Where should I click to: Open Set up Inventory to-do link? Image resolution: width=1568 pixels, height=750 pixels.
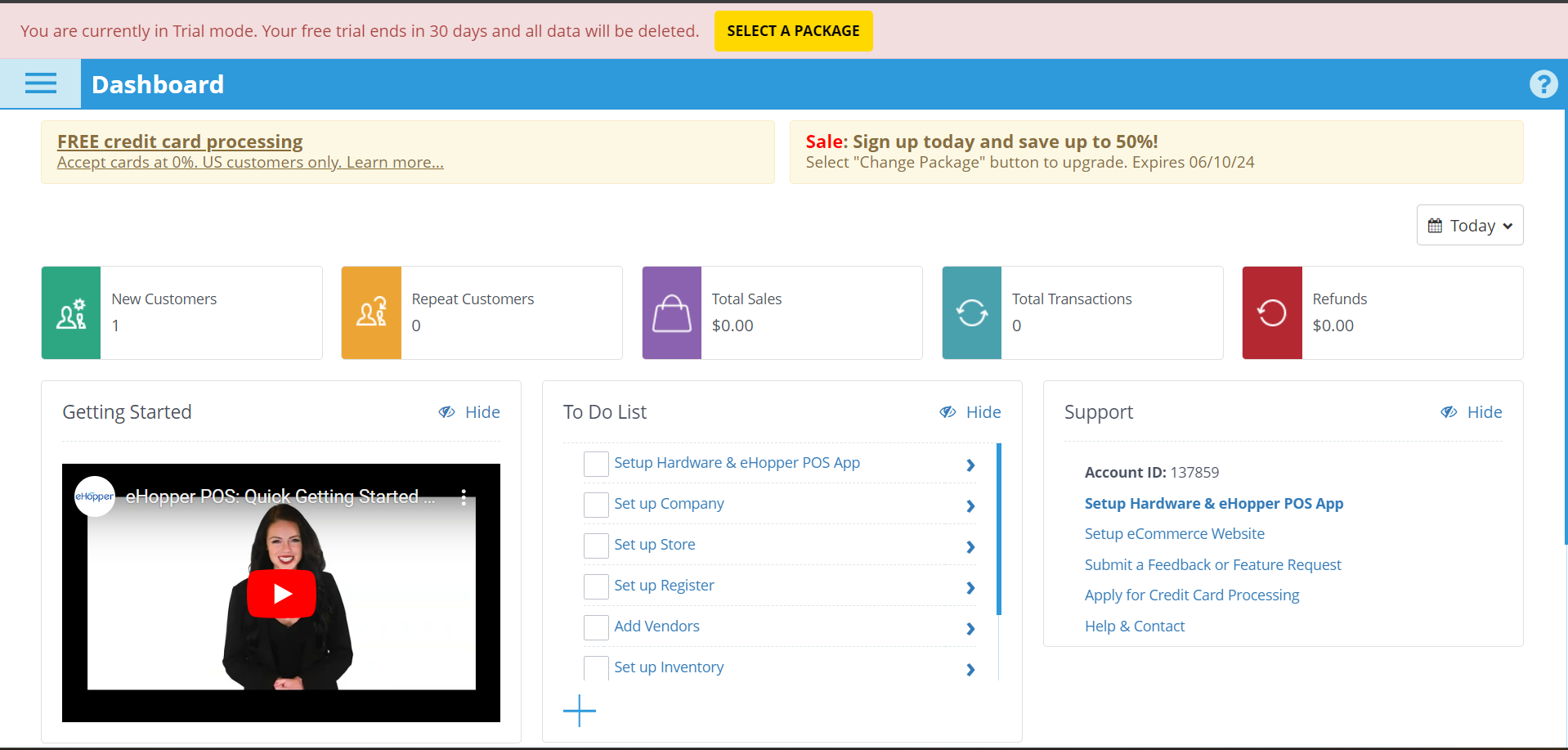(669, 667)
